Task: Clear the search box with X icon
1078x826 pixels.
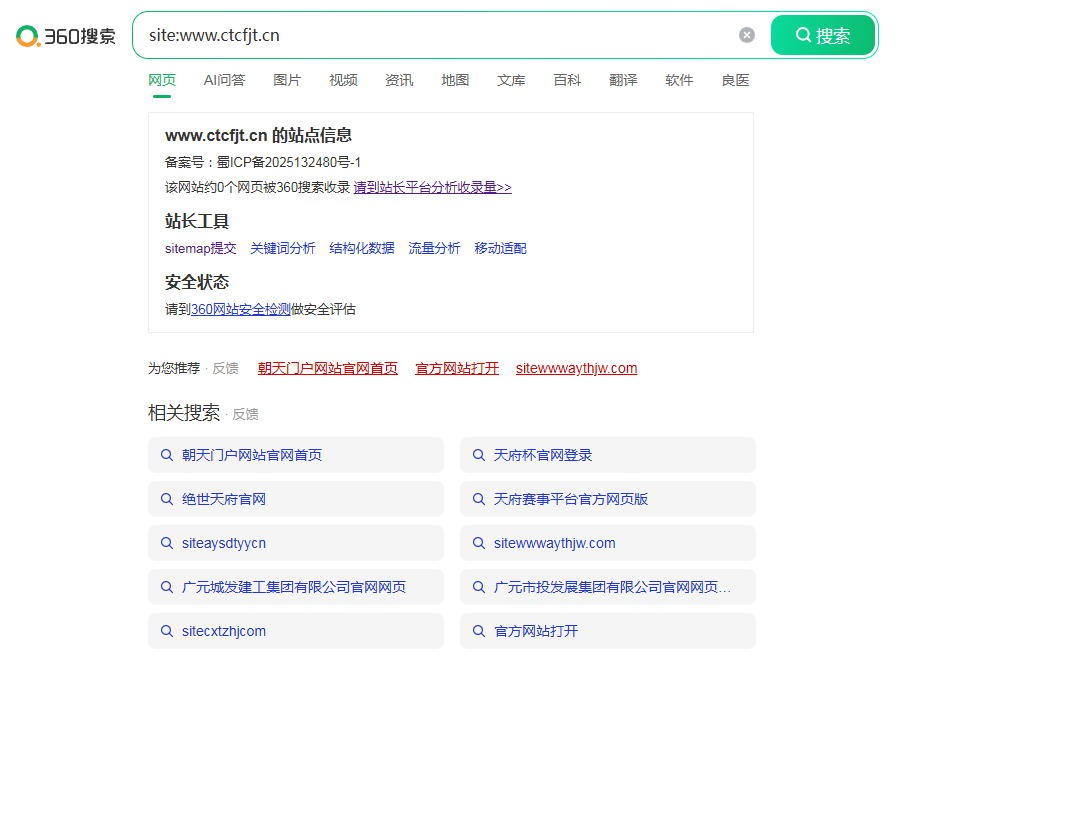Action: [747, 35]
